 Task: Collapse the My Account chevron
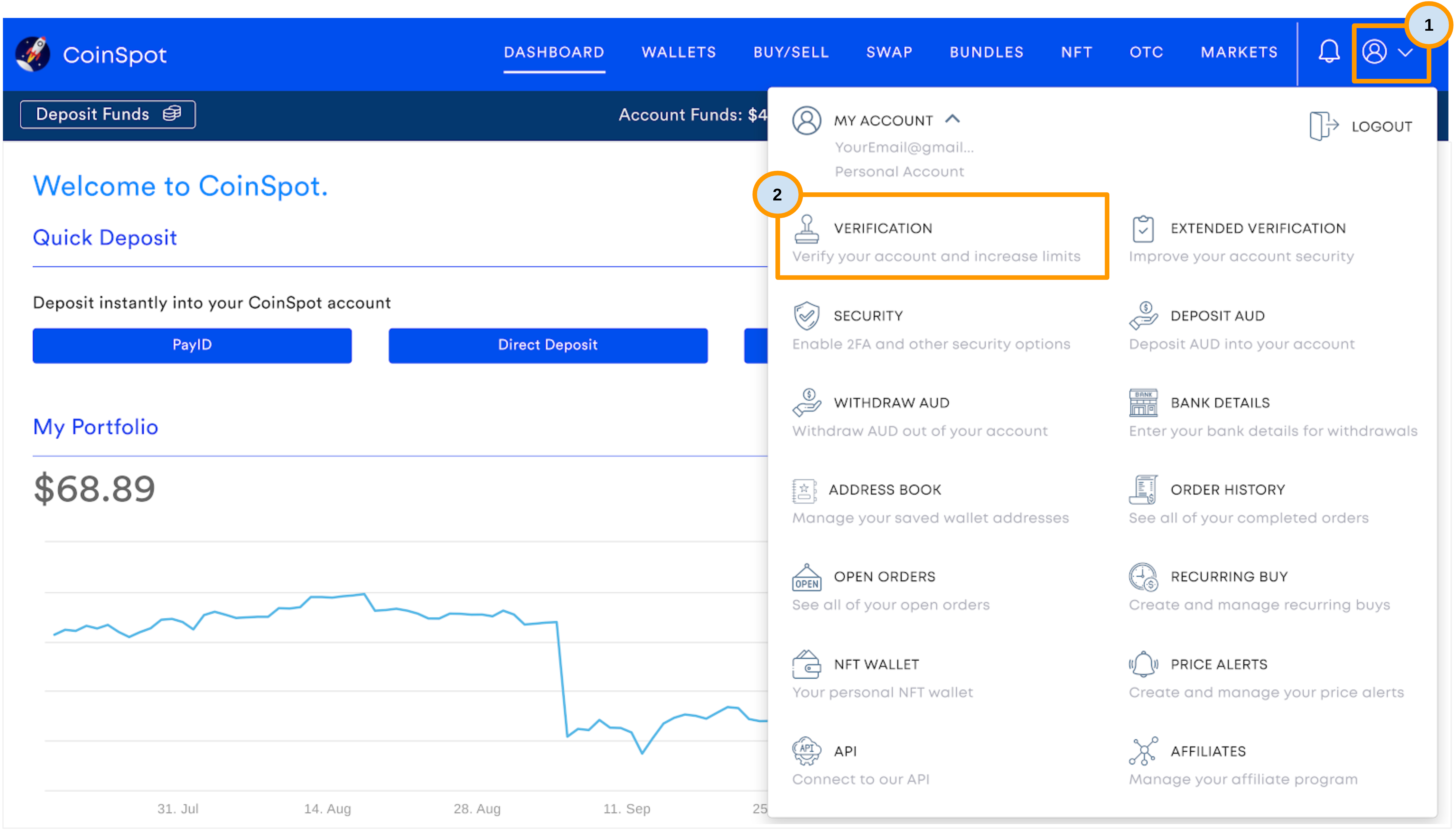pos(952,119)
